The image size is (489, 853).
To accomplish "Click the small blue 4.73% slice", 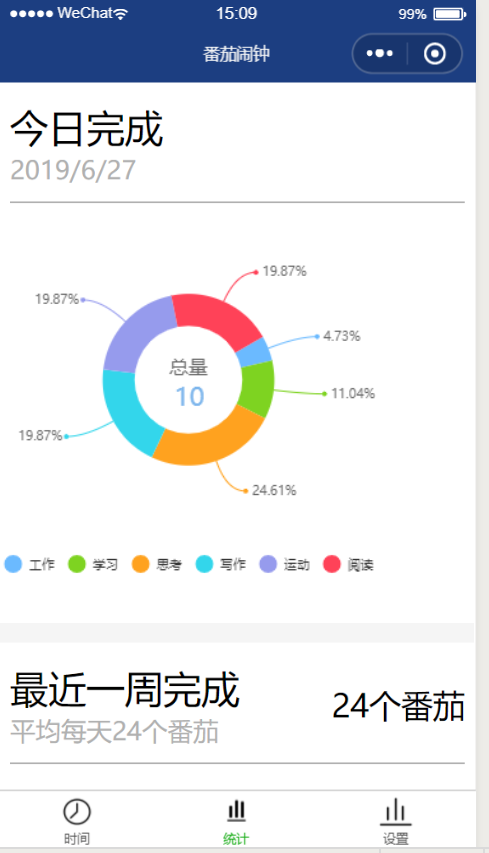I will [255, 353].
